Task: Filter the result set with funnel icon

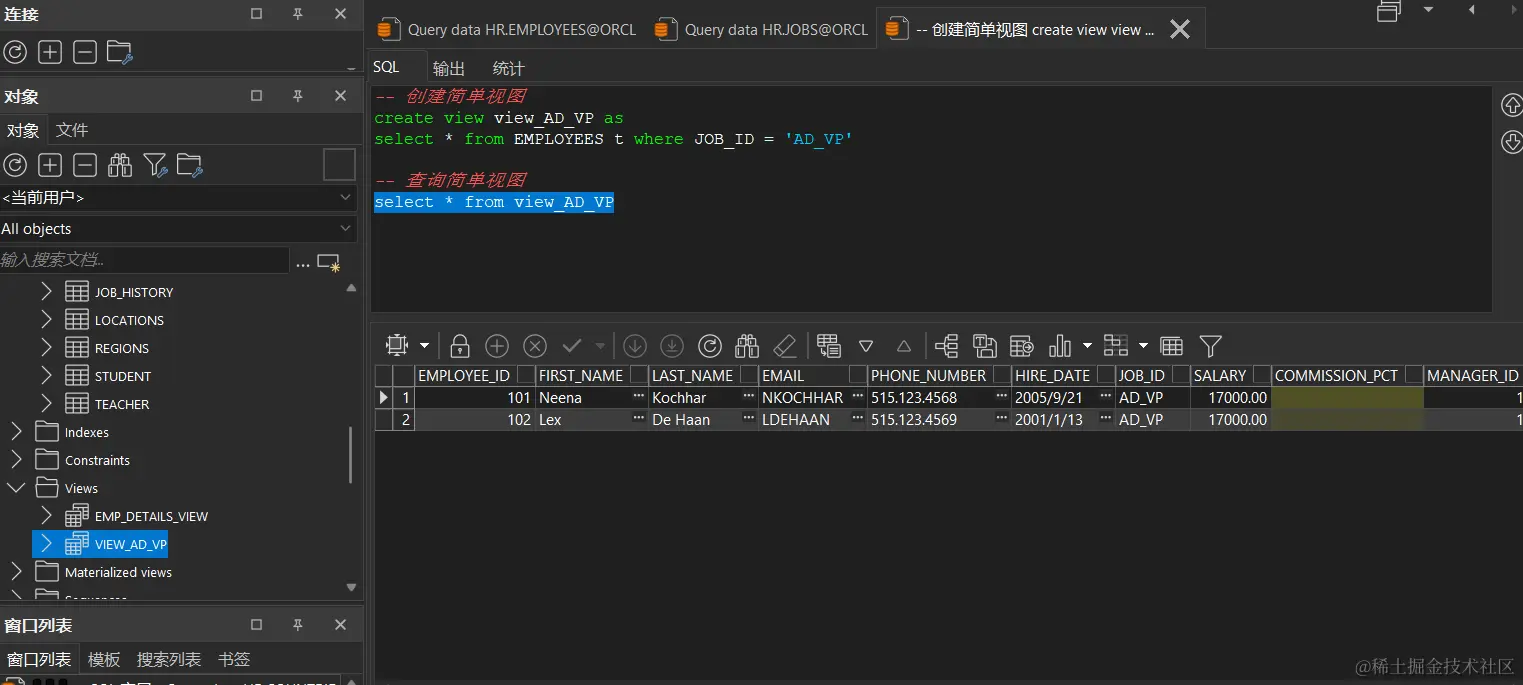Action: [1211, 346]
